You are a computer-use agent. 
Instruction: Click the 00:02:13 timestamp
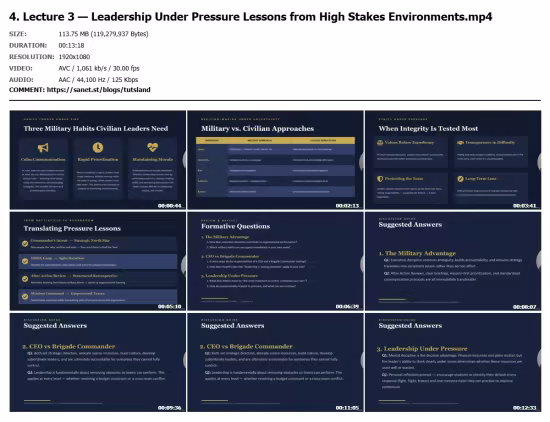pos(347,206)
